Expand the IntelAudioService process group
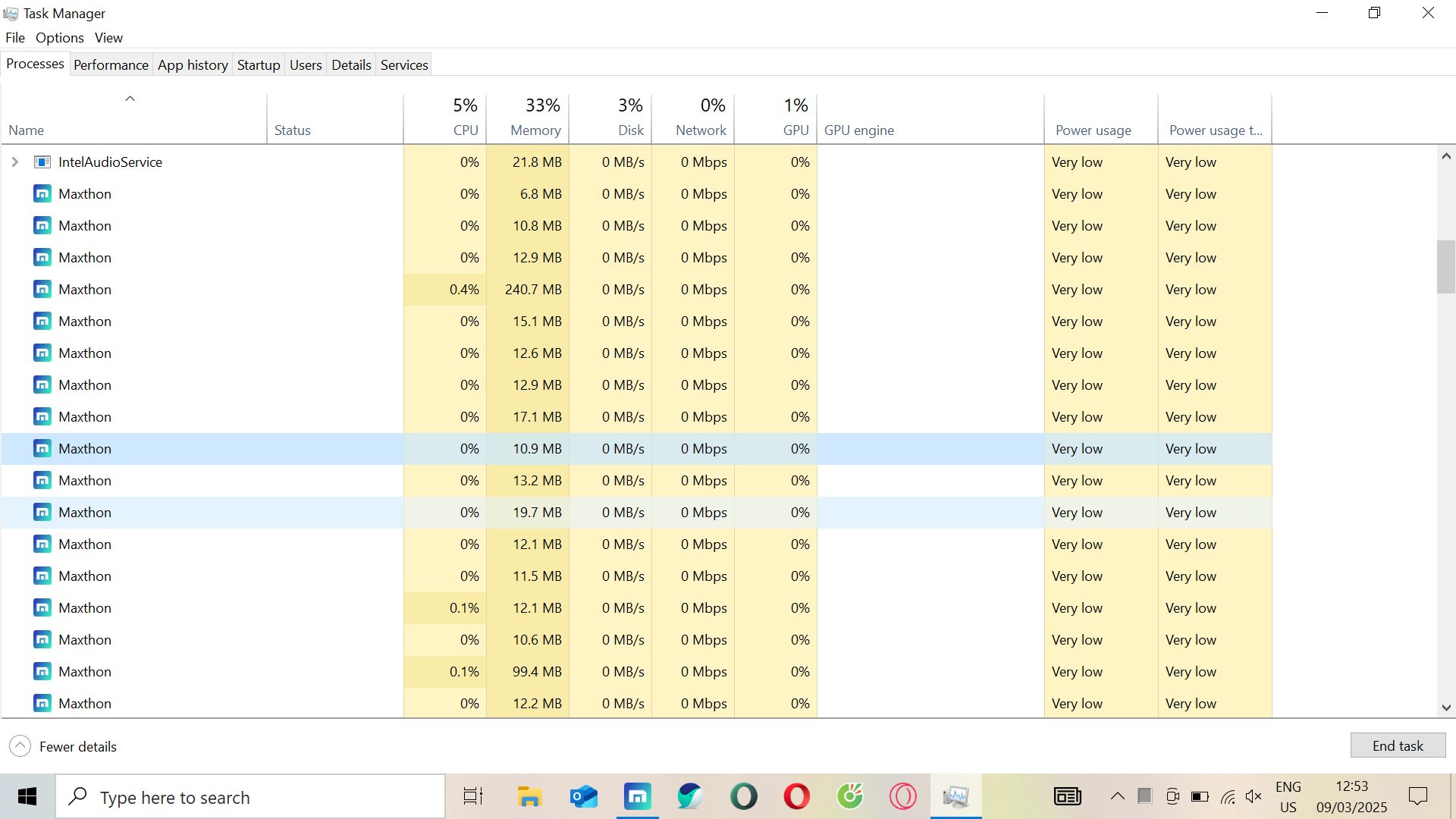Viewport: 1456px width, 819px height. tap(14, 162)
